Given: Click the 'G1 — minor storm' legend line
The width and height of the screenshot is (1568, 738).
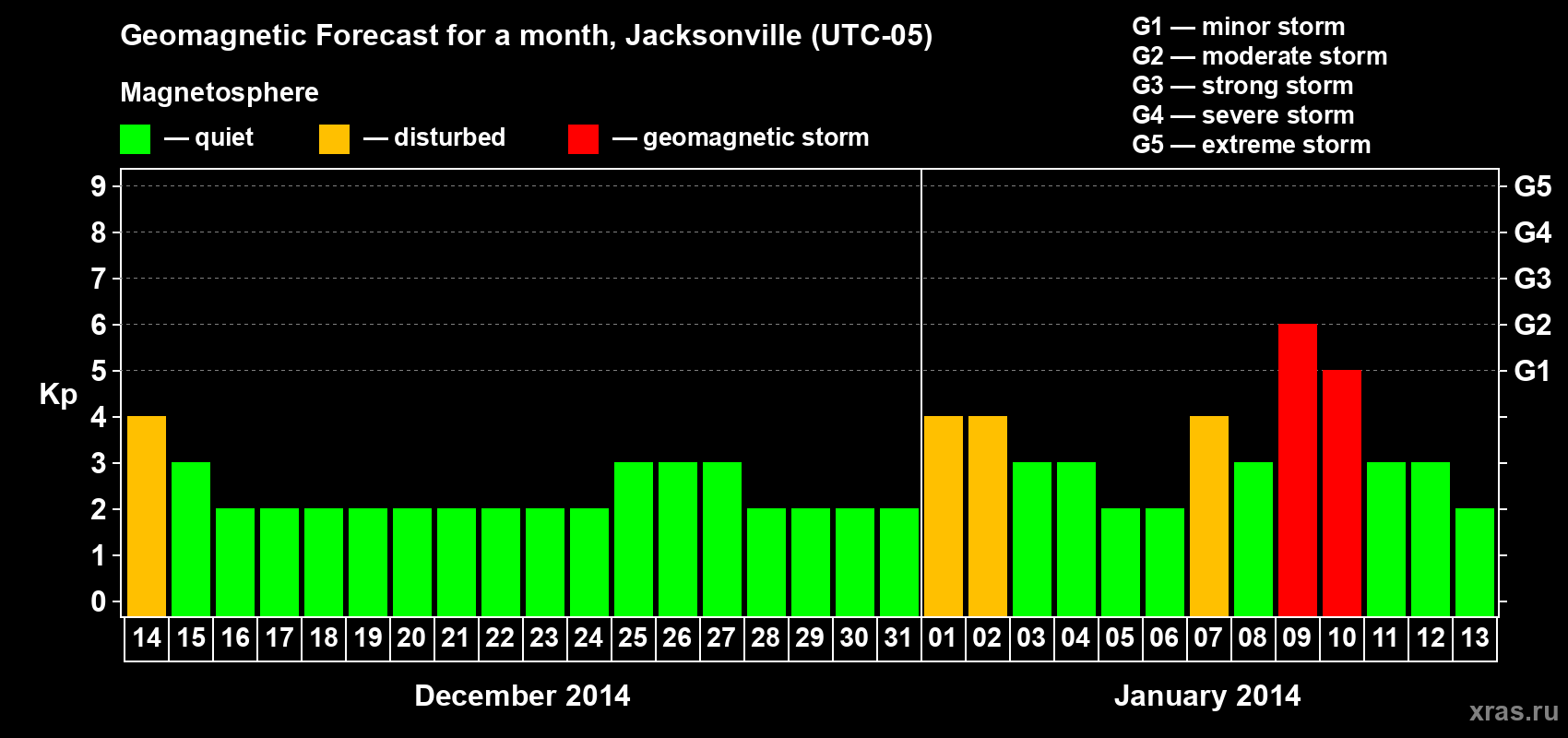Looking at the screenshot, I should coord(1238,27).
